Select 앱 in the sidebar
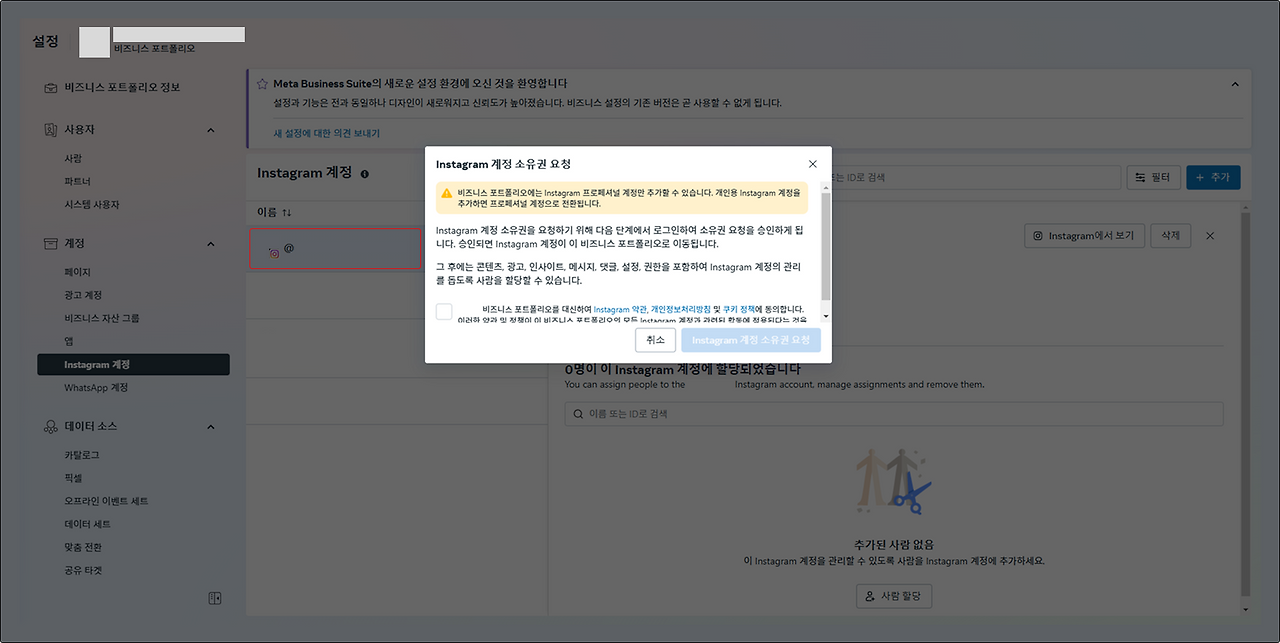Image resolution: width=1280 pixels, height=643 pixels. (69, 342)
